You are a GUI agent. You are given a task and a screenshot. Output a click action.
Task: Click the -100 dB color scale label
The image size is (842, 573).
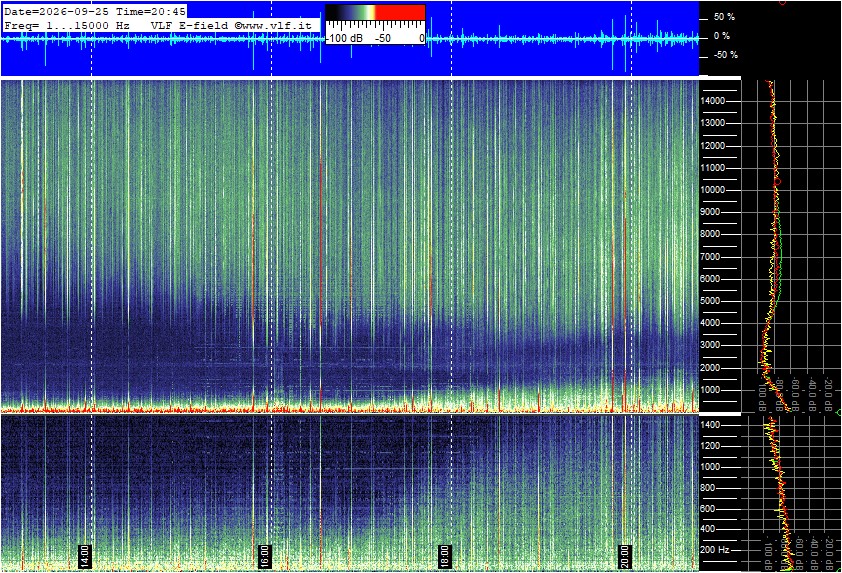(344, 39)
